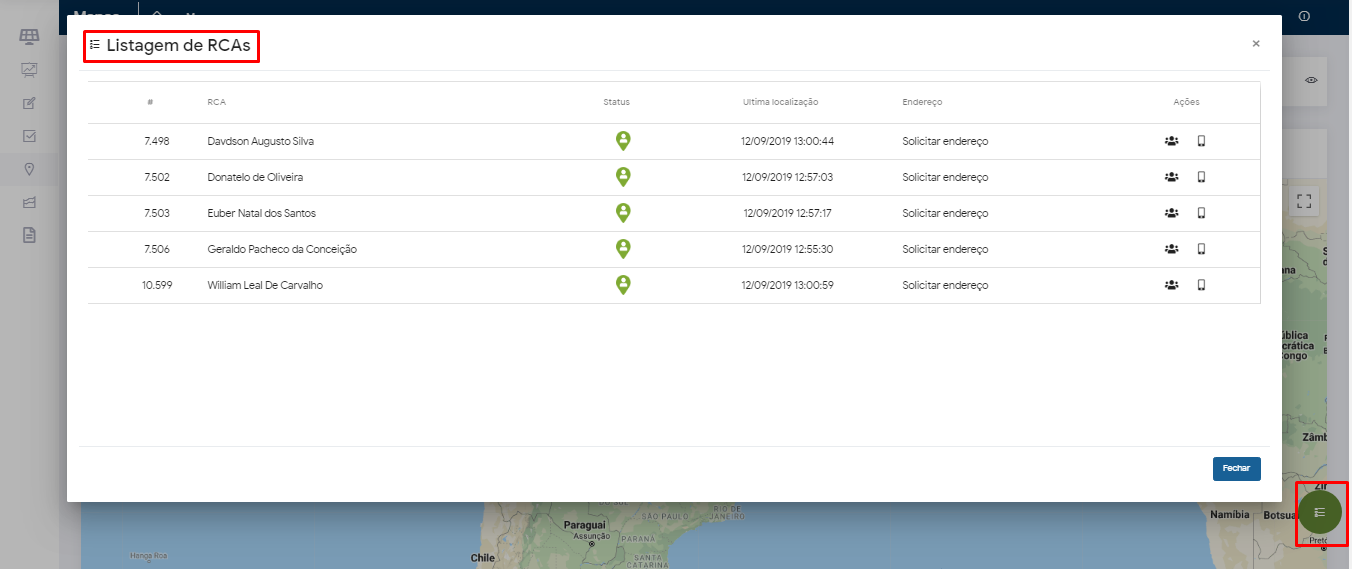Close the Listagem de RCAs dialog with X

(1256, 43)
